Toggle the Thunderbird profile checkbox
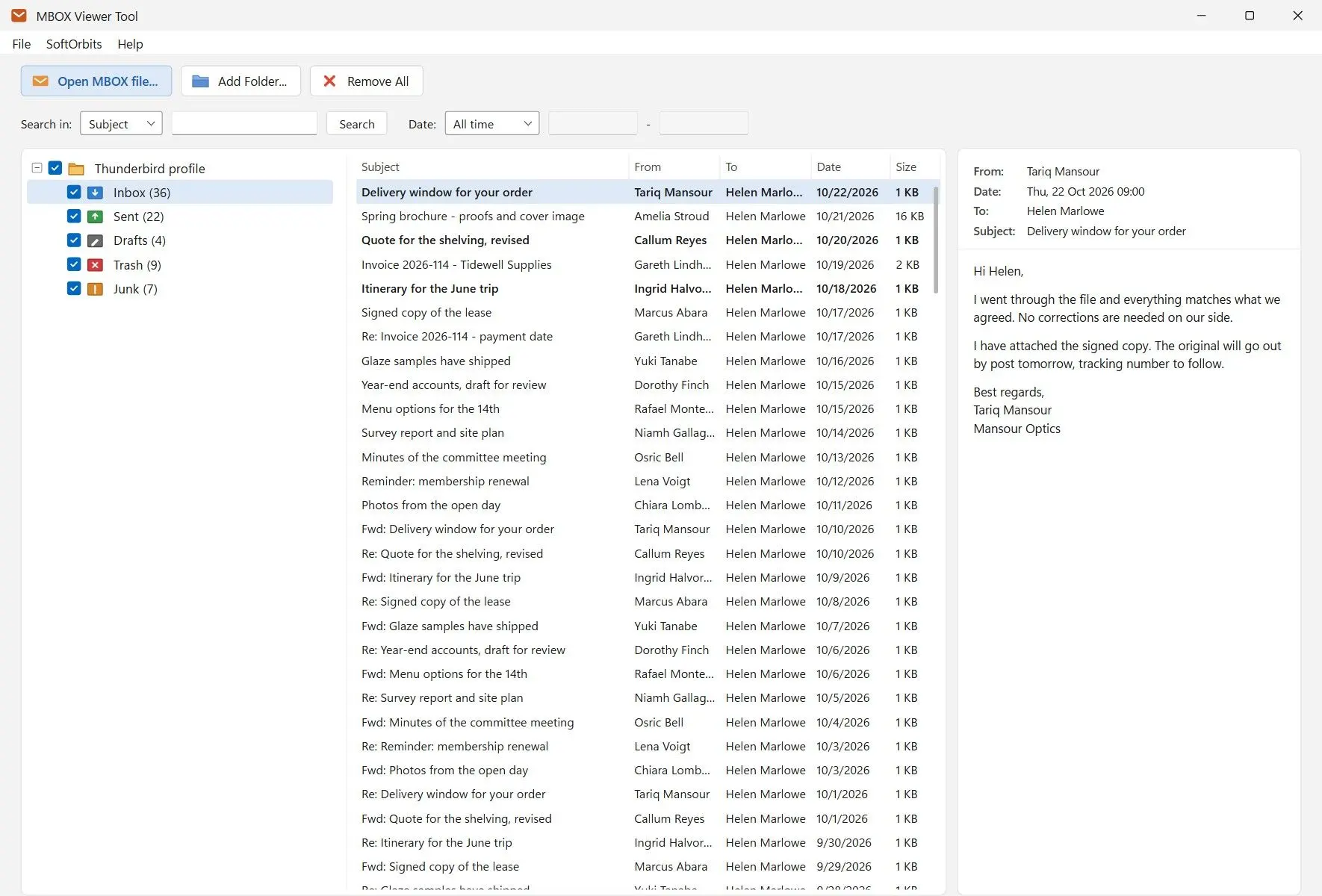Image resolution: width=1322 pixels, height=896 pixels. click(55, 168)
